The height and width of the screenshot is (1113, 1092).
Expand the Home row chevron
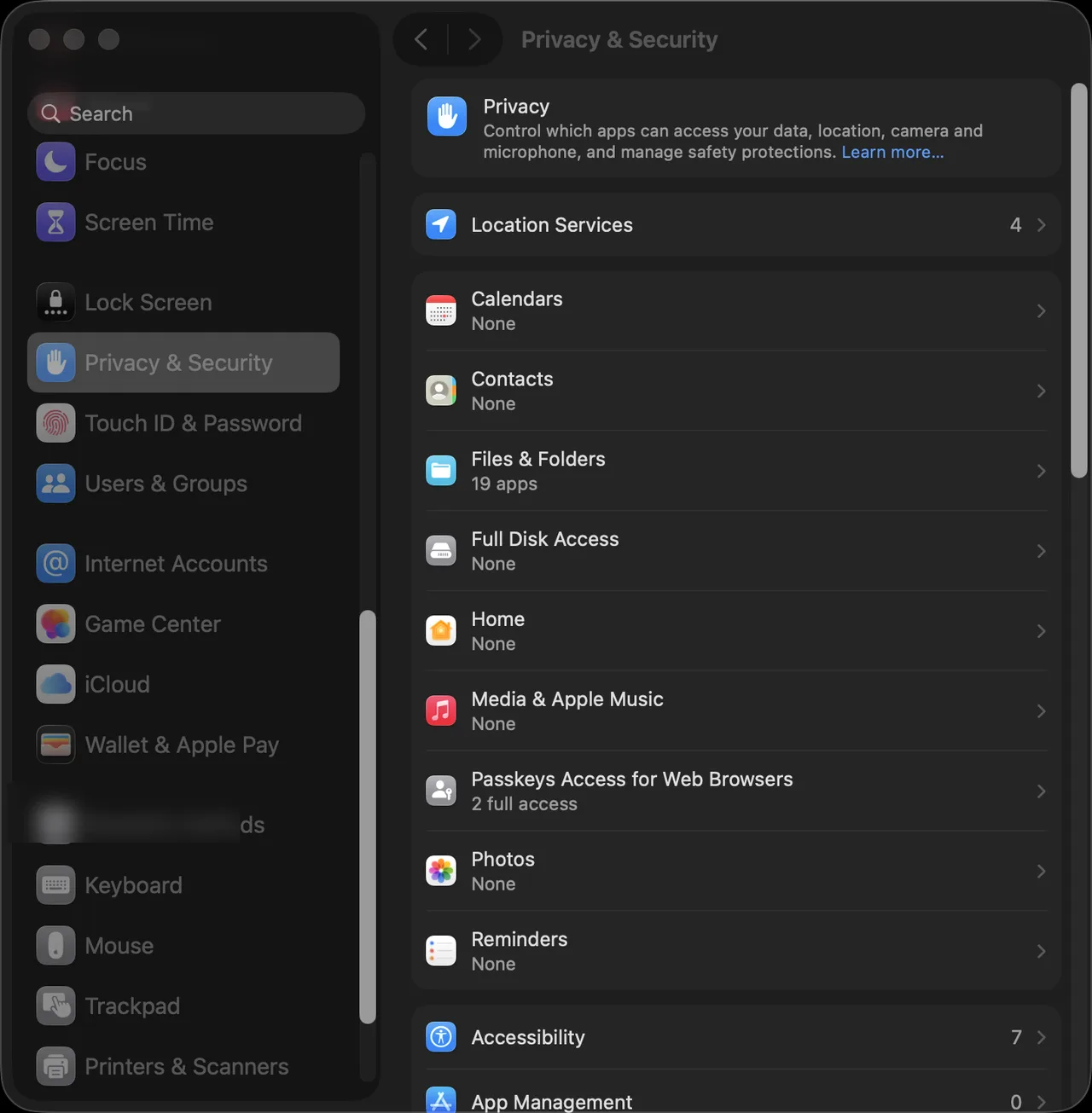pos(1041,631)
